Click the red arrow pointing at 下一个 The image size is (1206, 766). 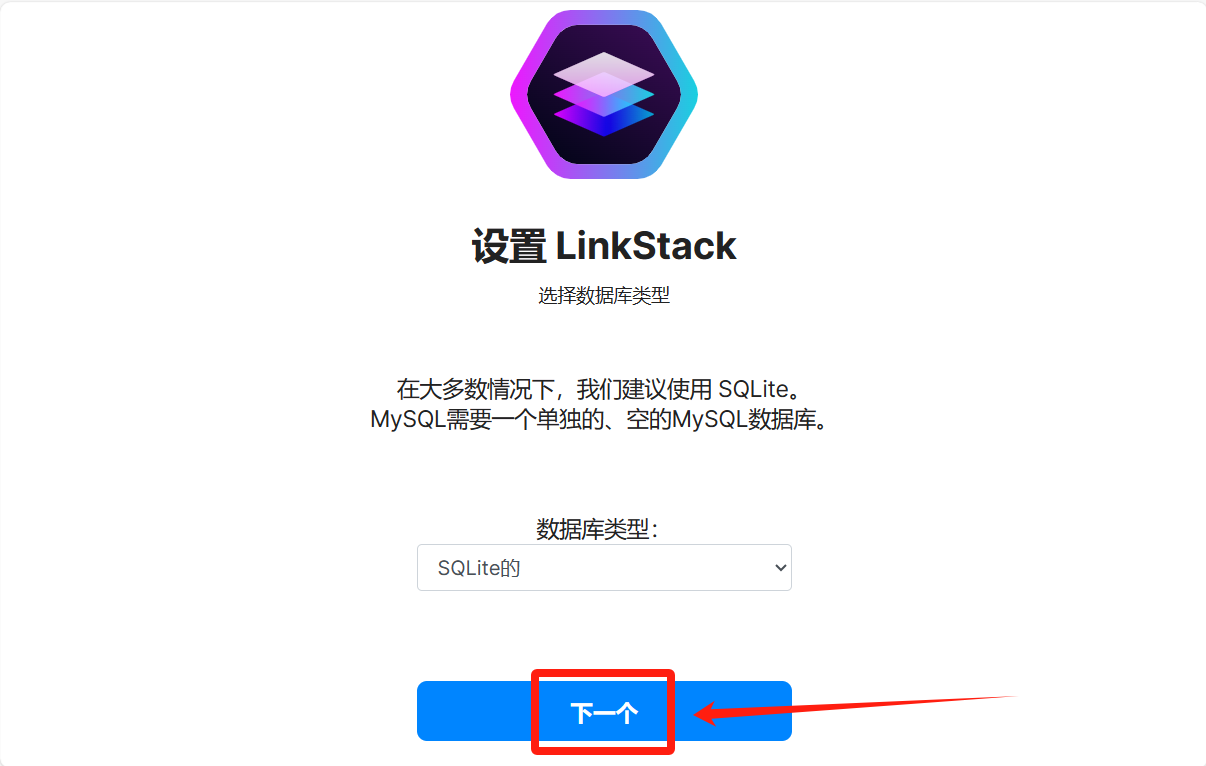855,707
